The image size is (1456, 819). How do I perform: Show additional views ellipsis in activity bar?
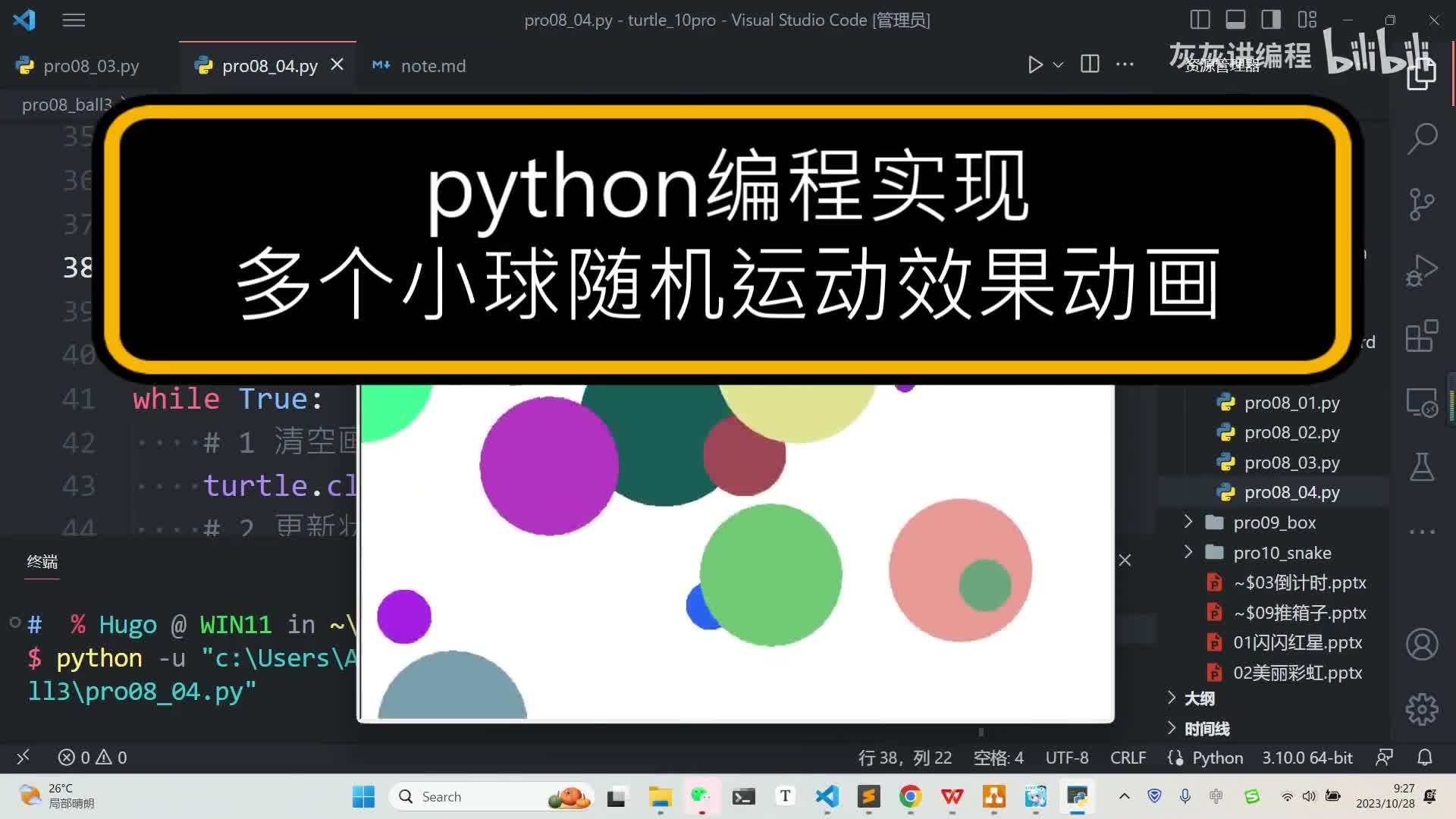(1422, 532)
